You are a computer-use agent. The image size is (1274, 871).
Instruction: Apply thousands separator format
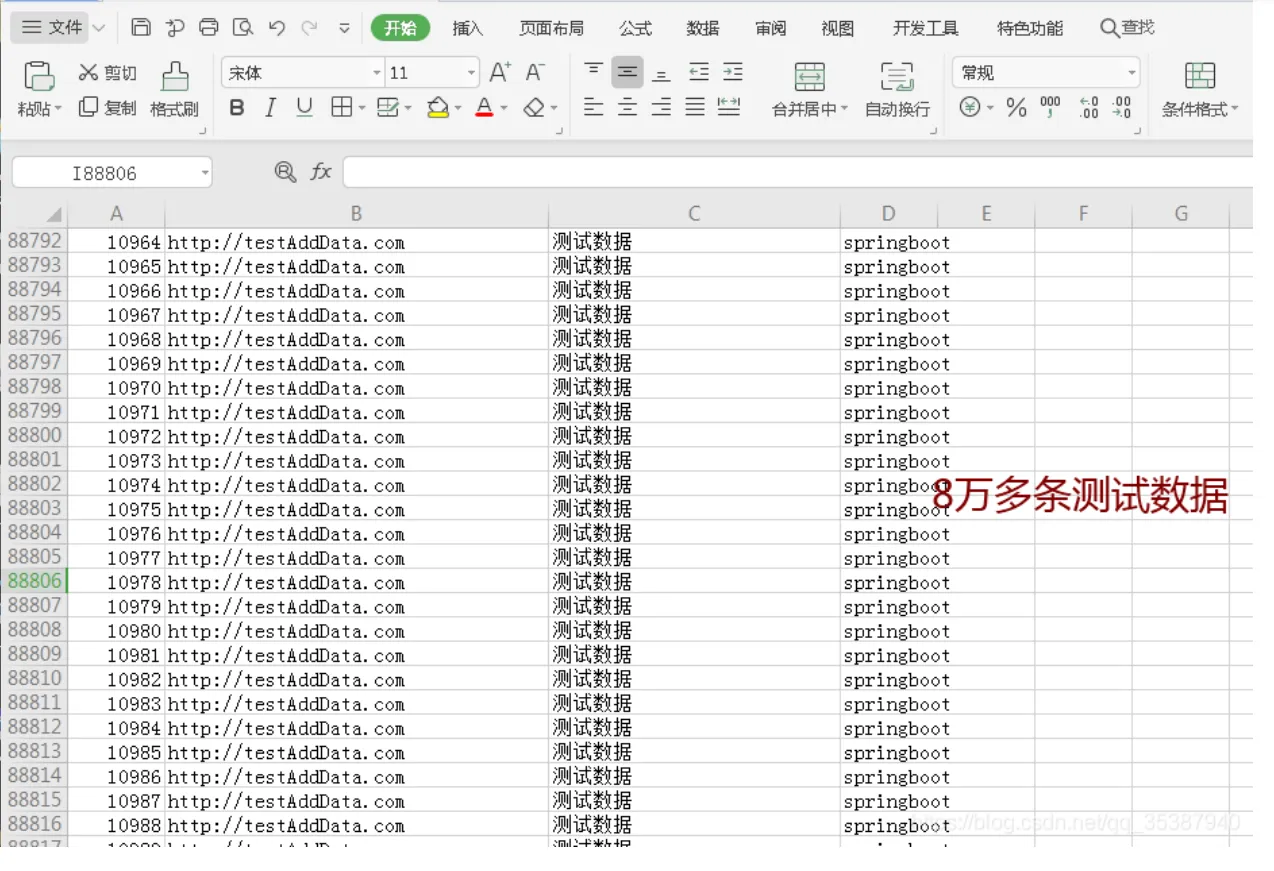point(1050,107)
